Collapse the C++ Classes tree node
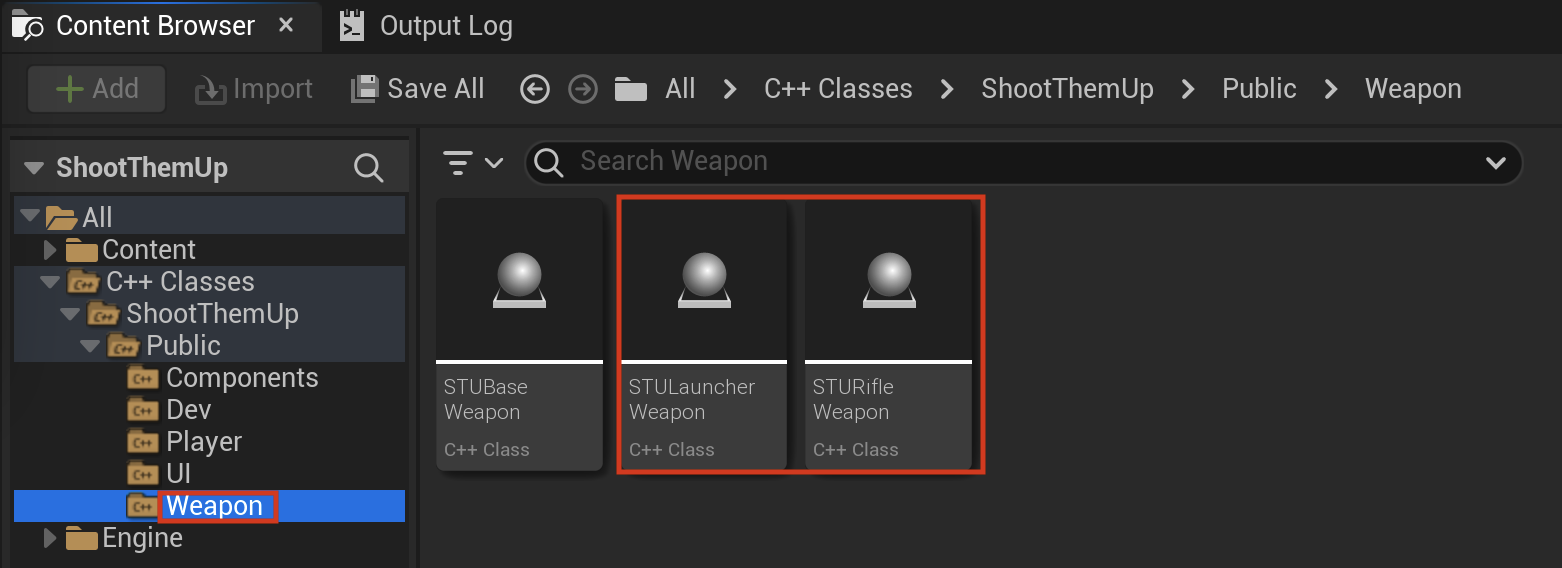The height and width of the screenshot is (568, 1562). pos(50,282)
